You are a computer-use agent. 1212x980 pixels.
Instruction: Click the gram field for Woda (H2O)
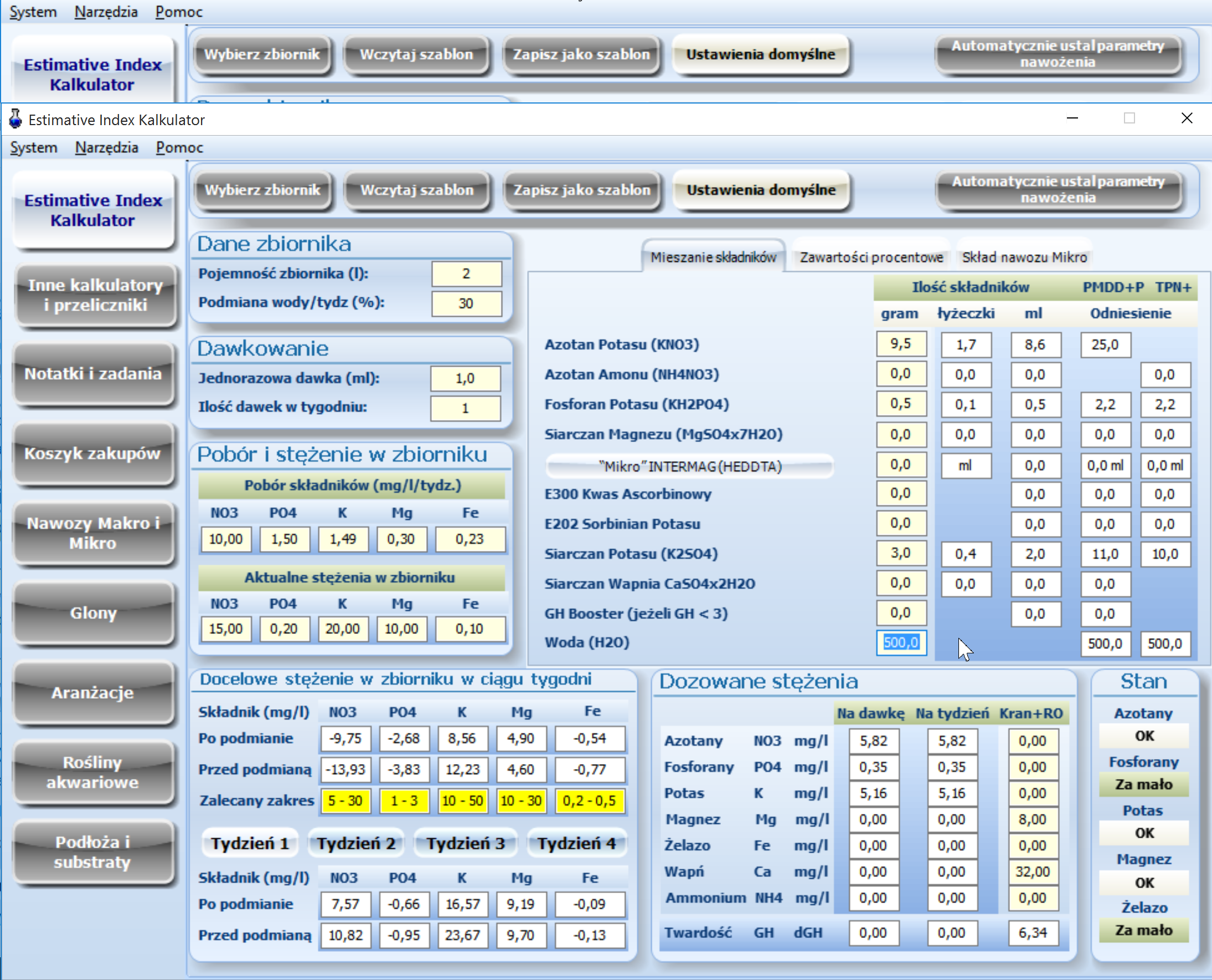coord(901,642)
